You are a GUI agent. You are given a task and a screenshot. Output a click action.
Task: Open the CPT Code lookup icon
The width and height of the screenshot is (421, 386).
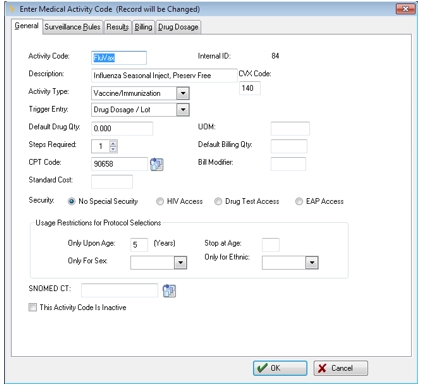point(157,164)
